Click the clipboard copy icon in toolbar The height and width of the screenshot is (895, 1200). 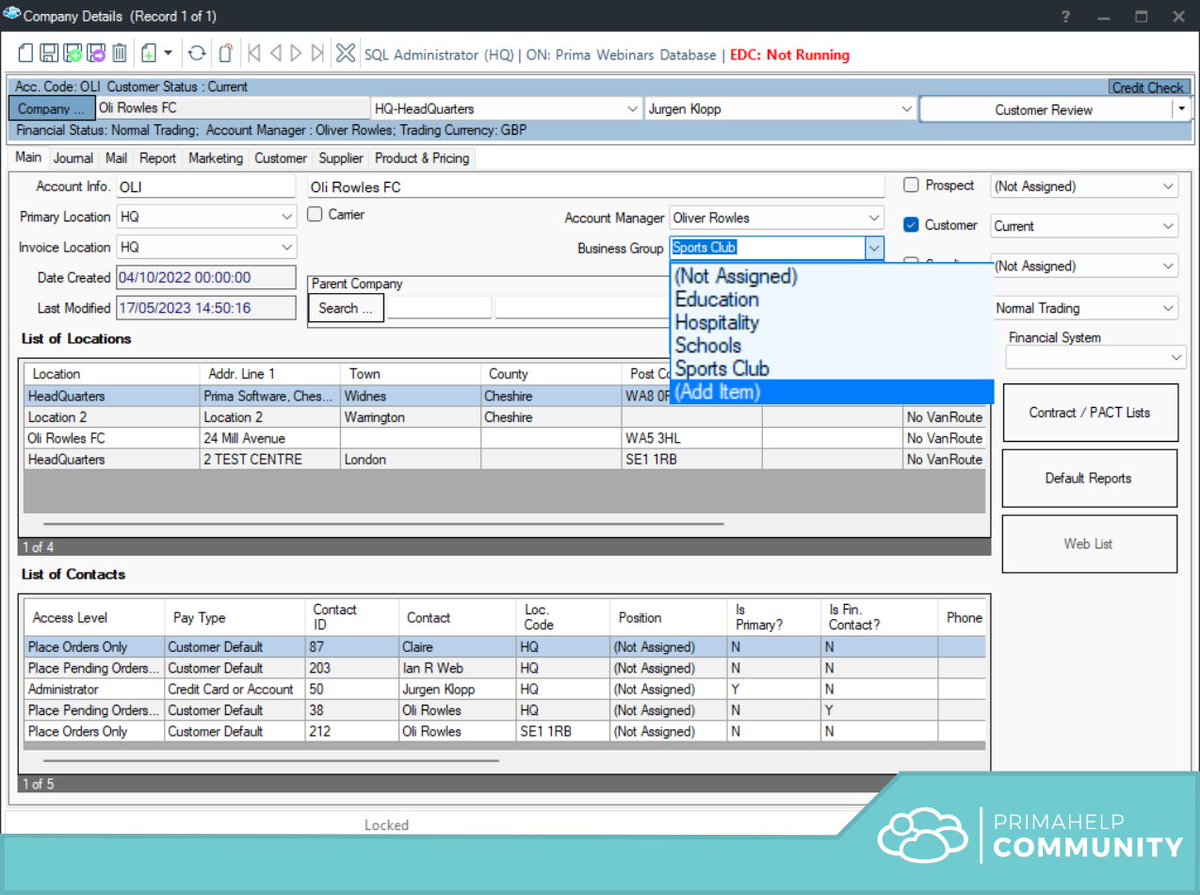[226, 54]
